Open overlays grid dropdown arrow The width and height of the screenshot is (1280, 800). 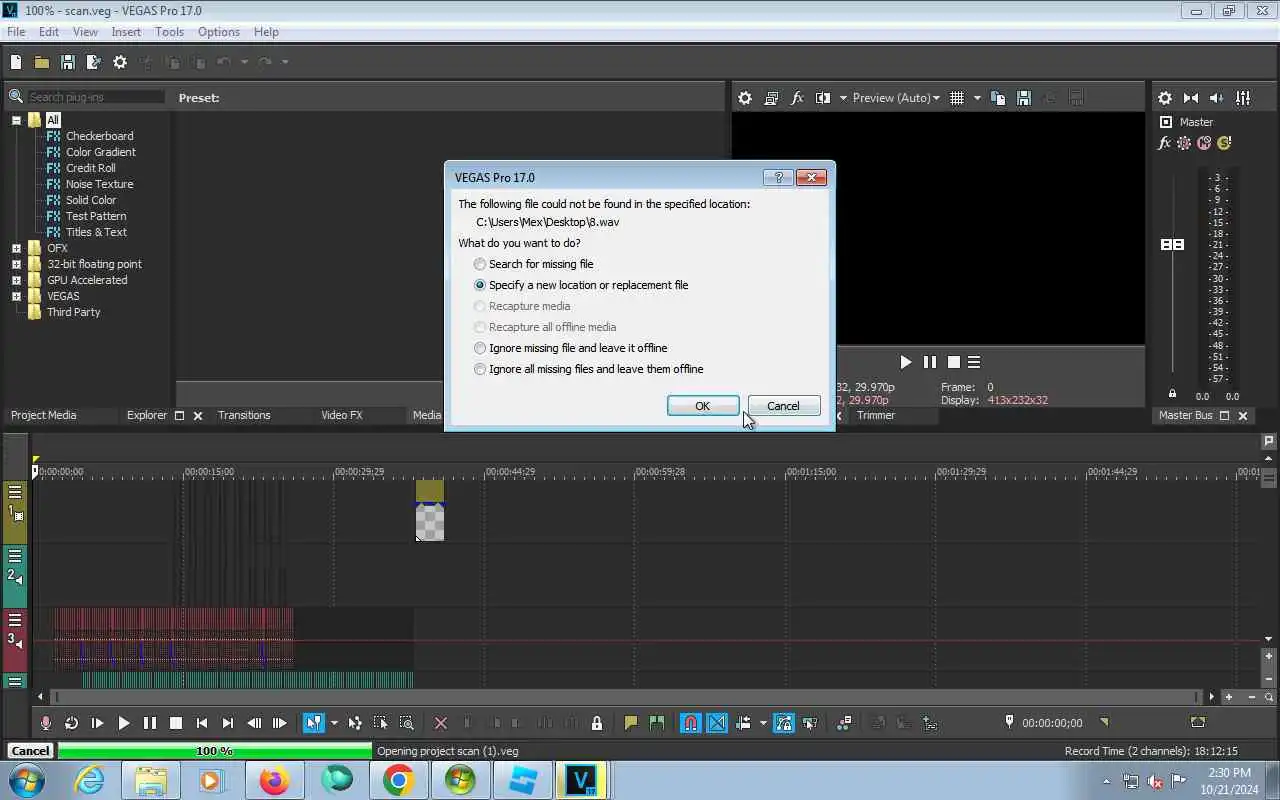977,98
